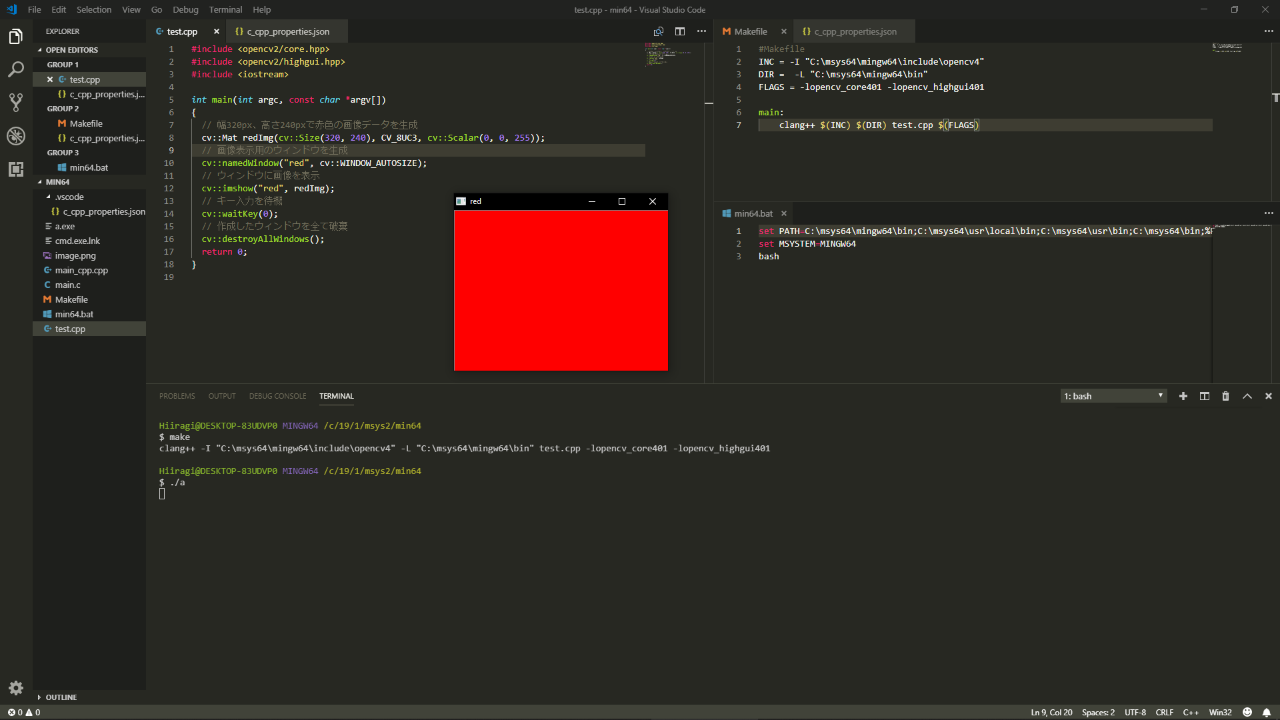Viewport: 1280px width, 720px height.
Task: Maximize the panel with the chevron-up icon
Action: pyautogui.click(x=1247, y=396)
